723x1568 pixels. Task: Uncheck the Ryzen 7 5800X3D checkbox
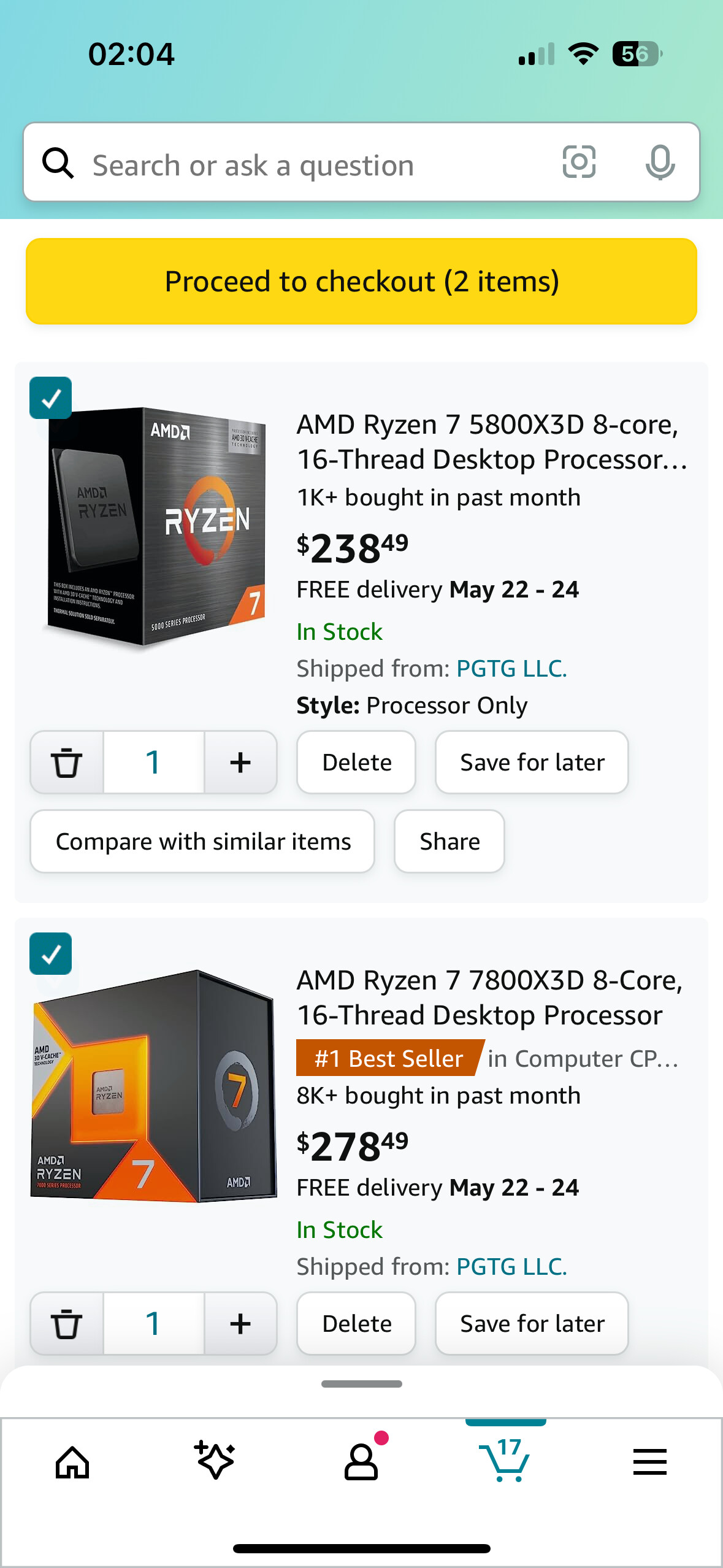51,398
